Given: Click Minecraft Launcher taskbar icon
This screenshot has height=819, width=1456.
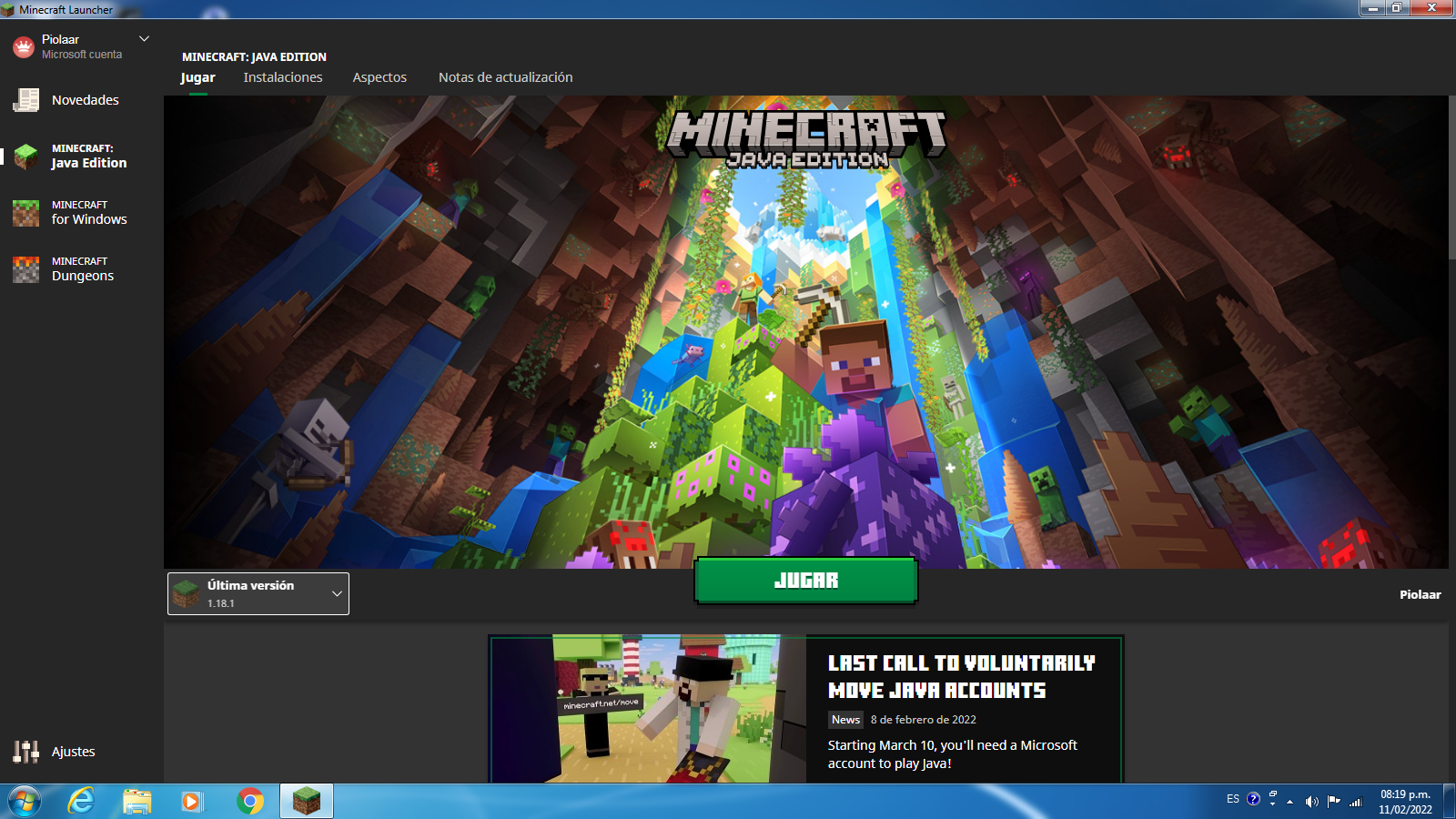Looking at the screenshot, I should 307,801.
